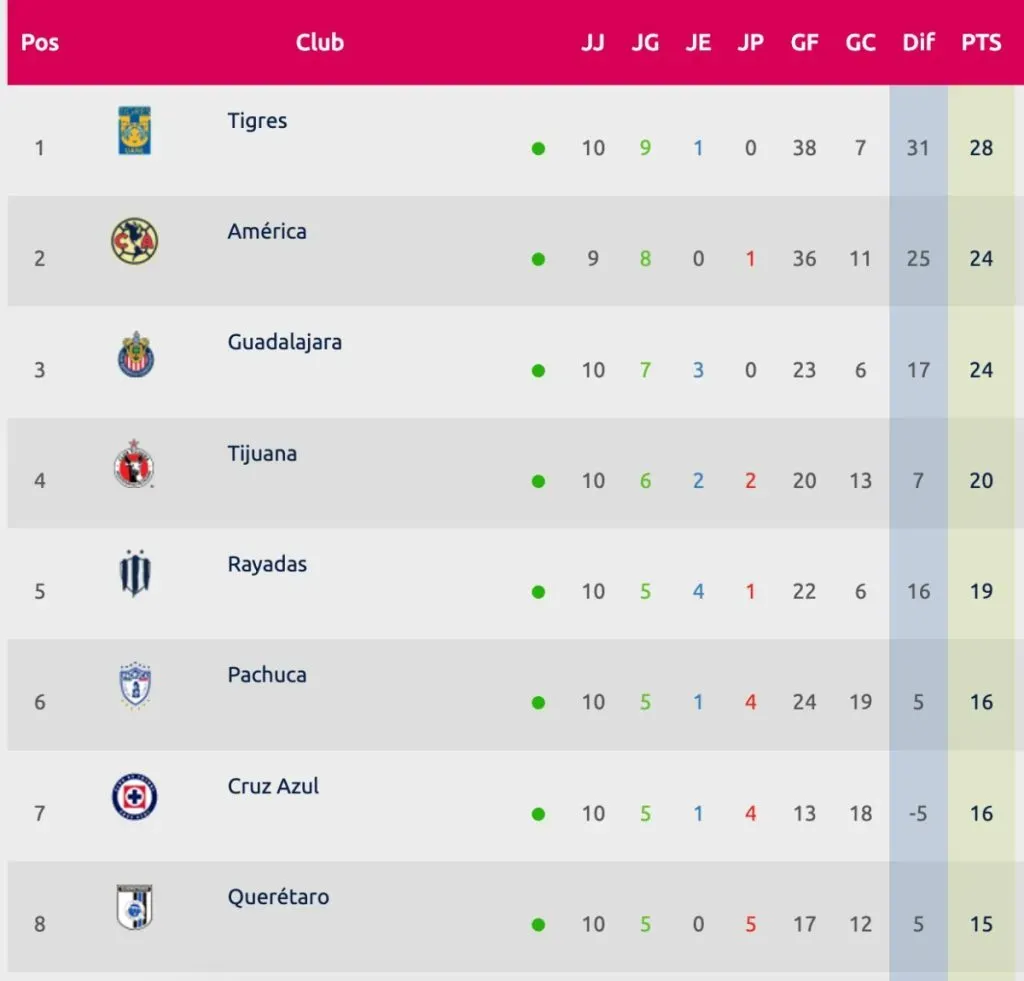
Task: Click the Club column header
Action: (x=320, y=42)
